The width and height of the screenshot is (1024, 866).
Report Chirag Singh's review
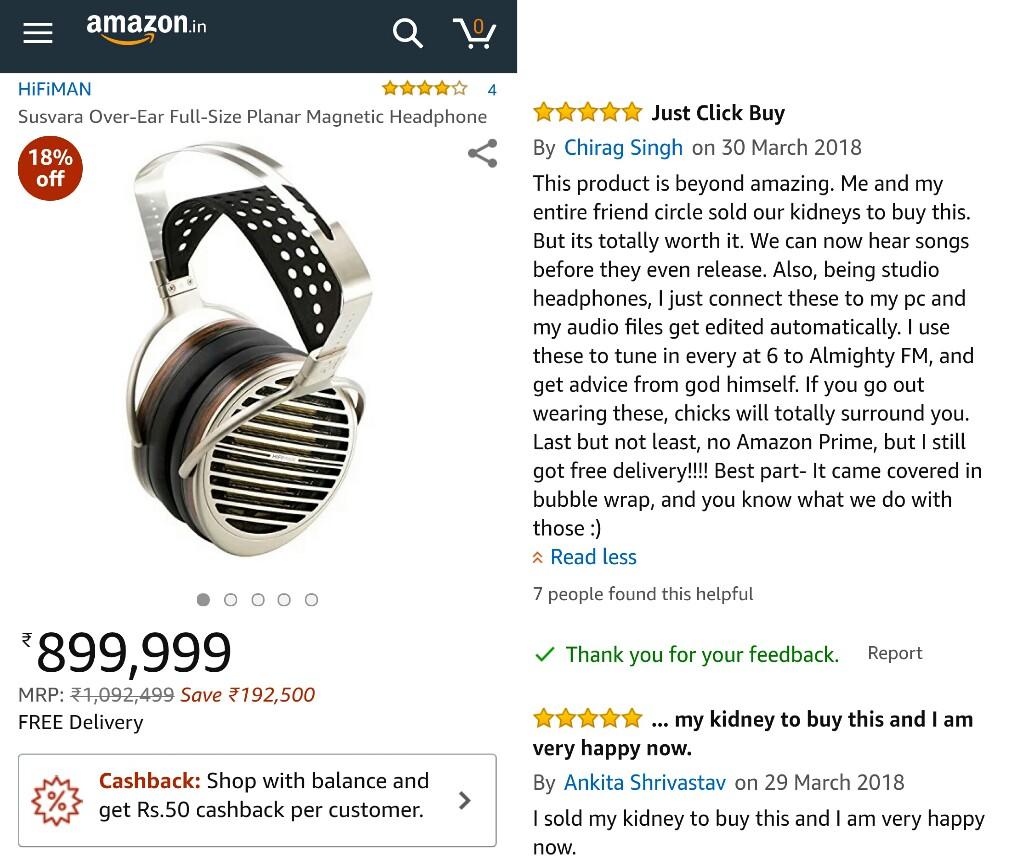point(895,653)
